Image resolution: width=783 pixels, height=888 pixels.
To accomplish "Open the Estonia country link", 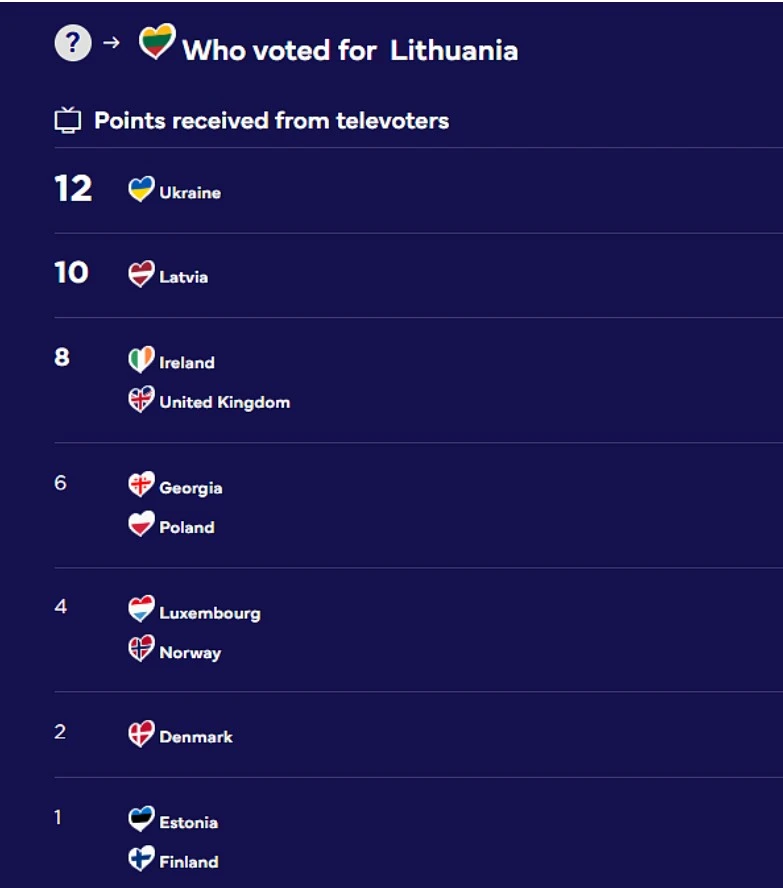I will pos(189,822).
